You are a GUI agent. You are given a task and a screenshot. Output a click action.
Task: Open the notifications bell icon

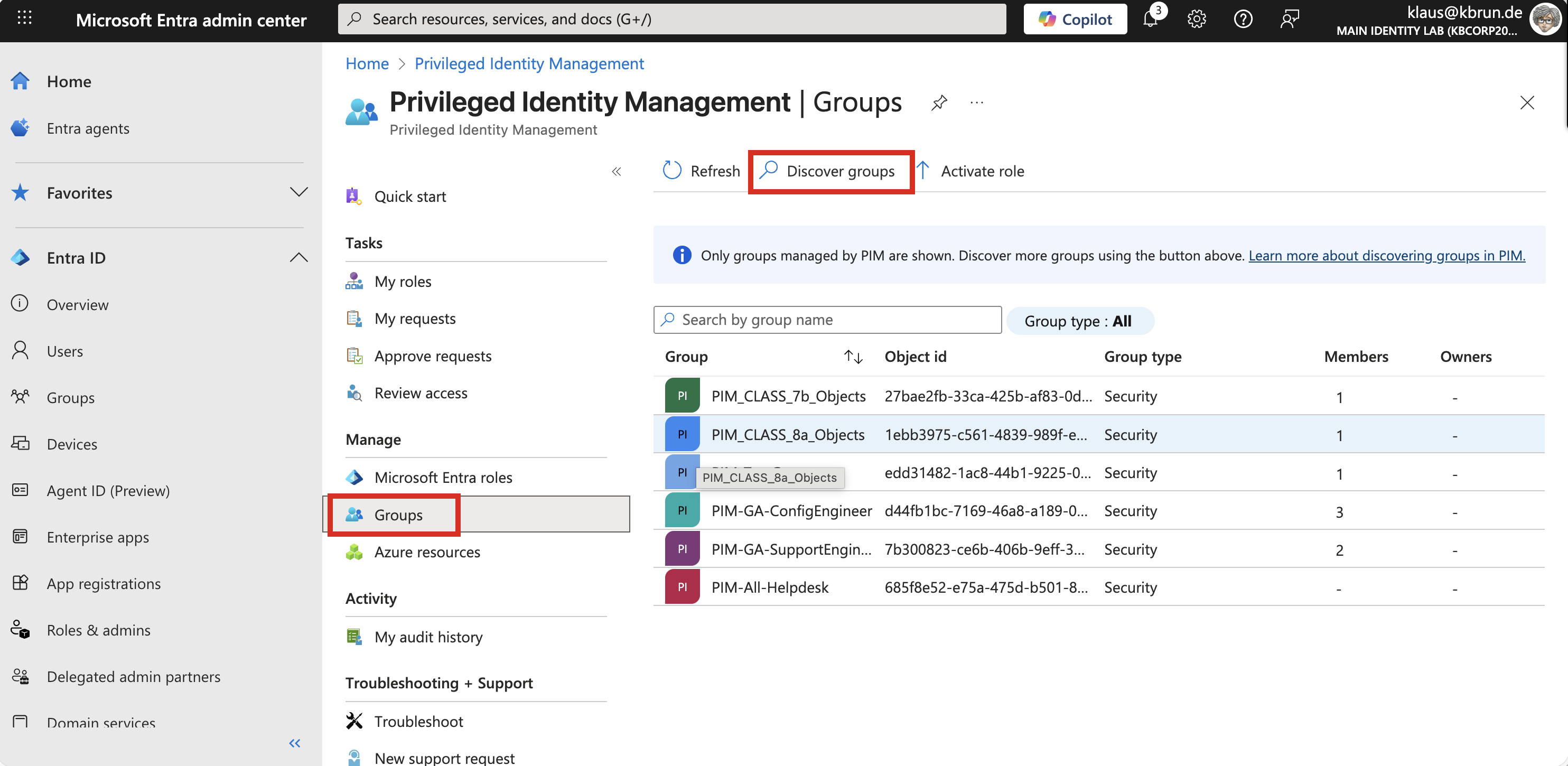1150,20
